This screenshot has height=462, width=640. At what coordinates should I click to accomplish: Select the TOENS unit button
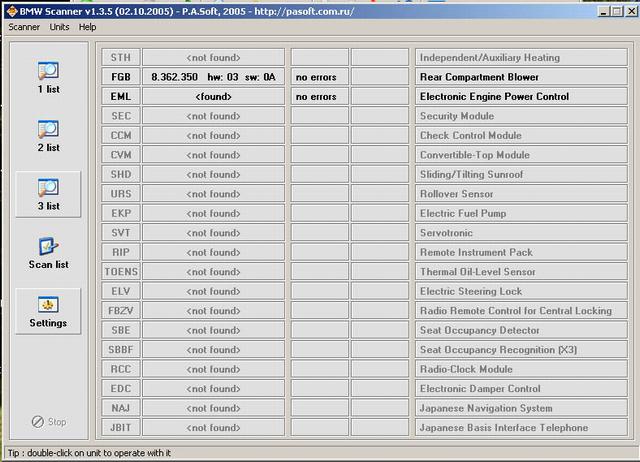121,272
